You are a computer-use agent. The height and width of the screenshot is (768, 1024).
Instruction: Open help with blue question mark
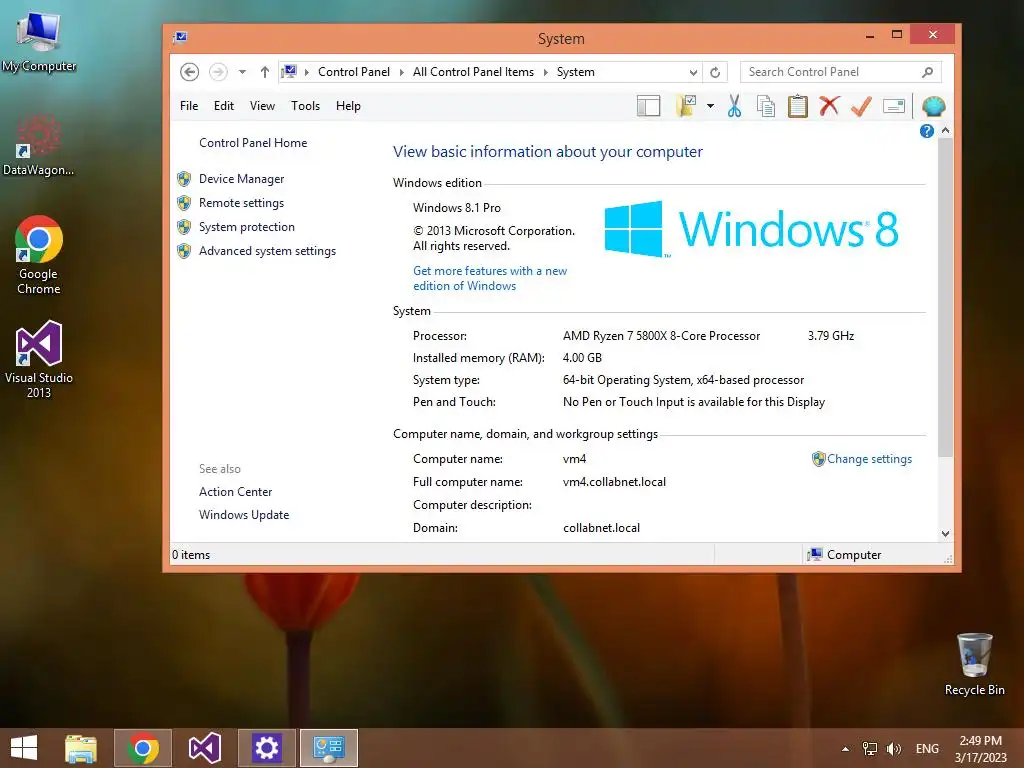click(926, 131)
